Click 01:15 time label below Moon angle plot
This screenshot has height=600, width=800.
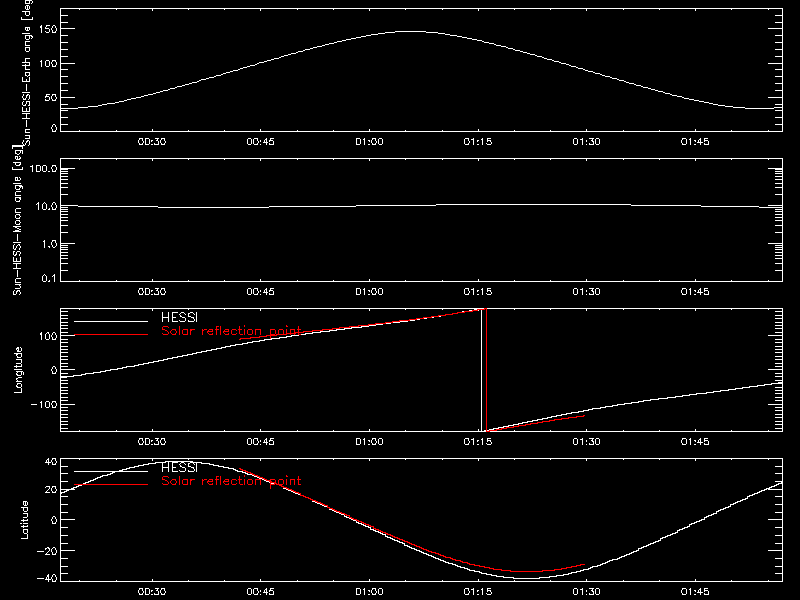pyautogui.click(x=478, y=292)
